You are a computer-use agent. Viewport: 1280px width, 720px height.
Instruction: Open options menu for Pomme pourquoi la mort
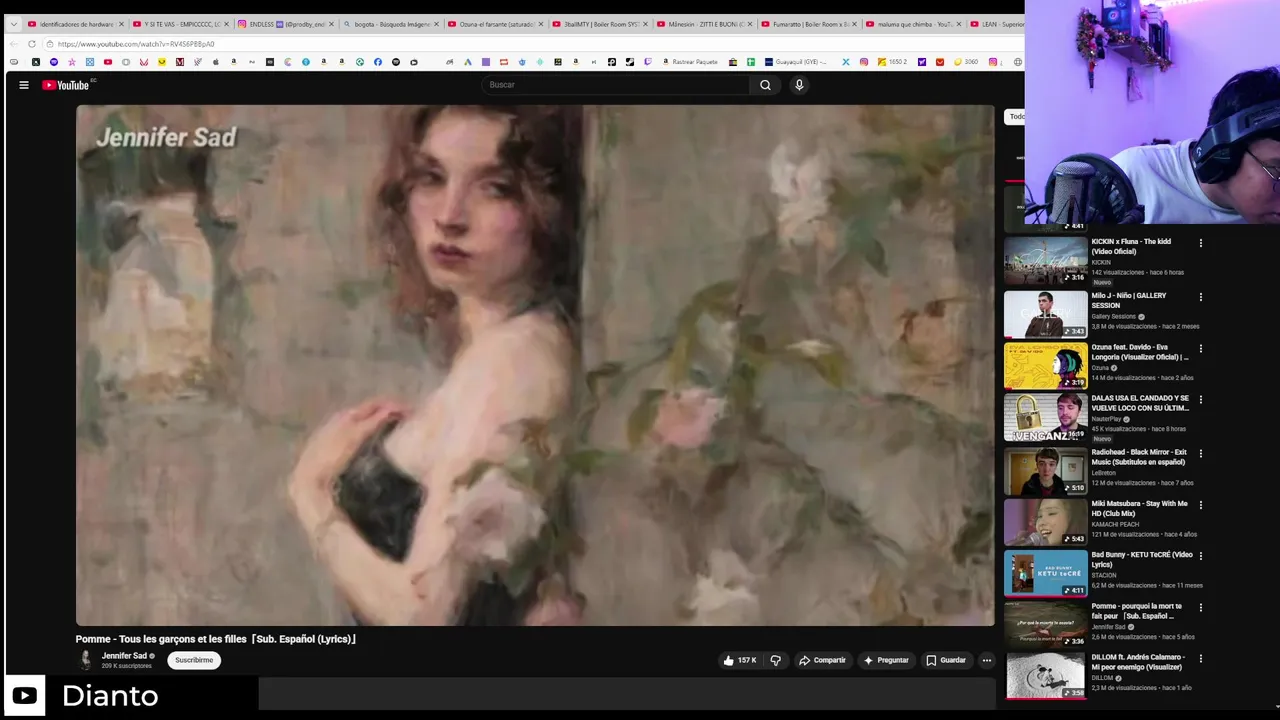[1201, 608]
